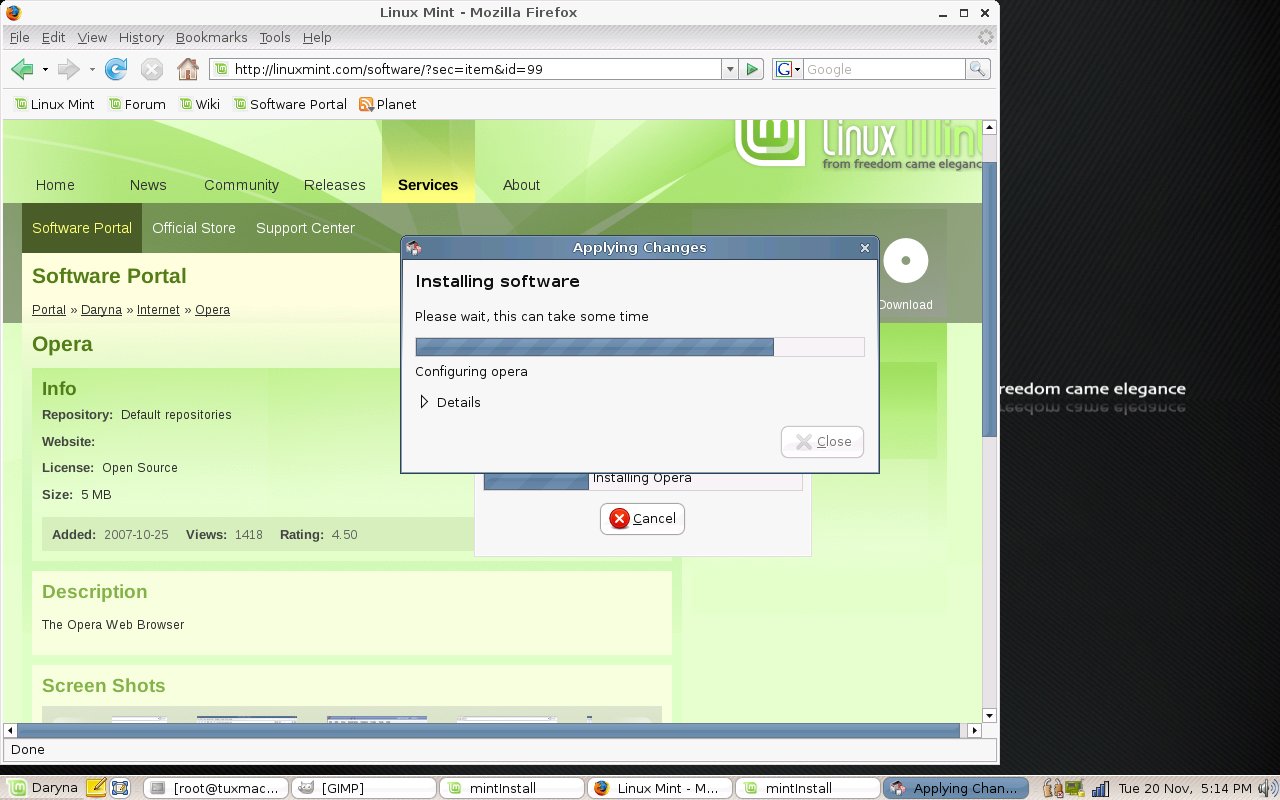Click the Firefox activity throbber icon
The width and height of the screenshot is (1280, 800).
986,37
